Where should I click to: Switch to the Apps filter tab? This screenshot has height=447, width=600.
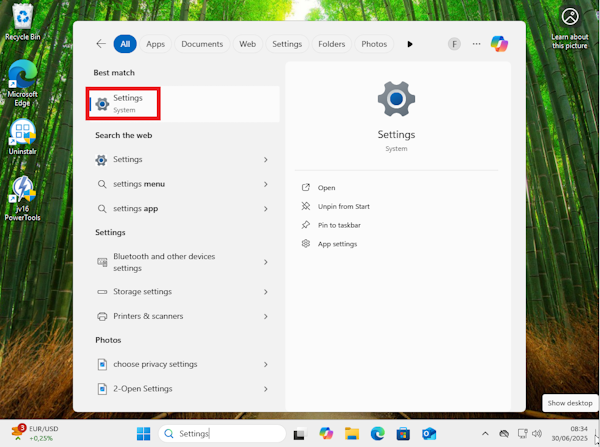155,44
